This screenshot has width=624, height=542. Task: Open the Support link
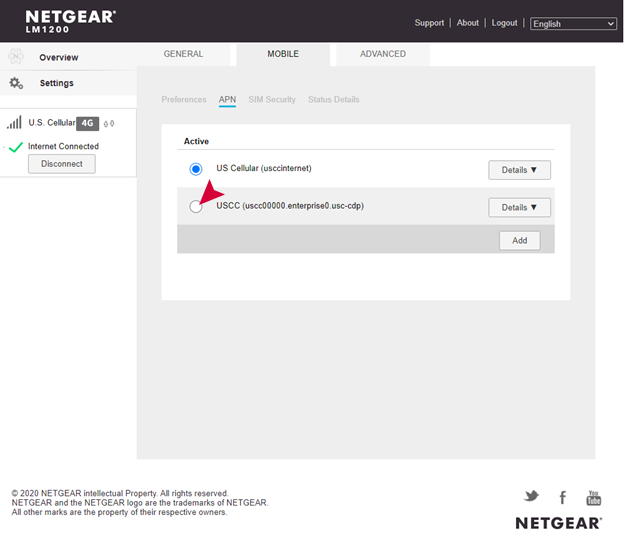429,23
